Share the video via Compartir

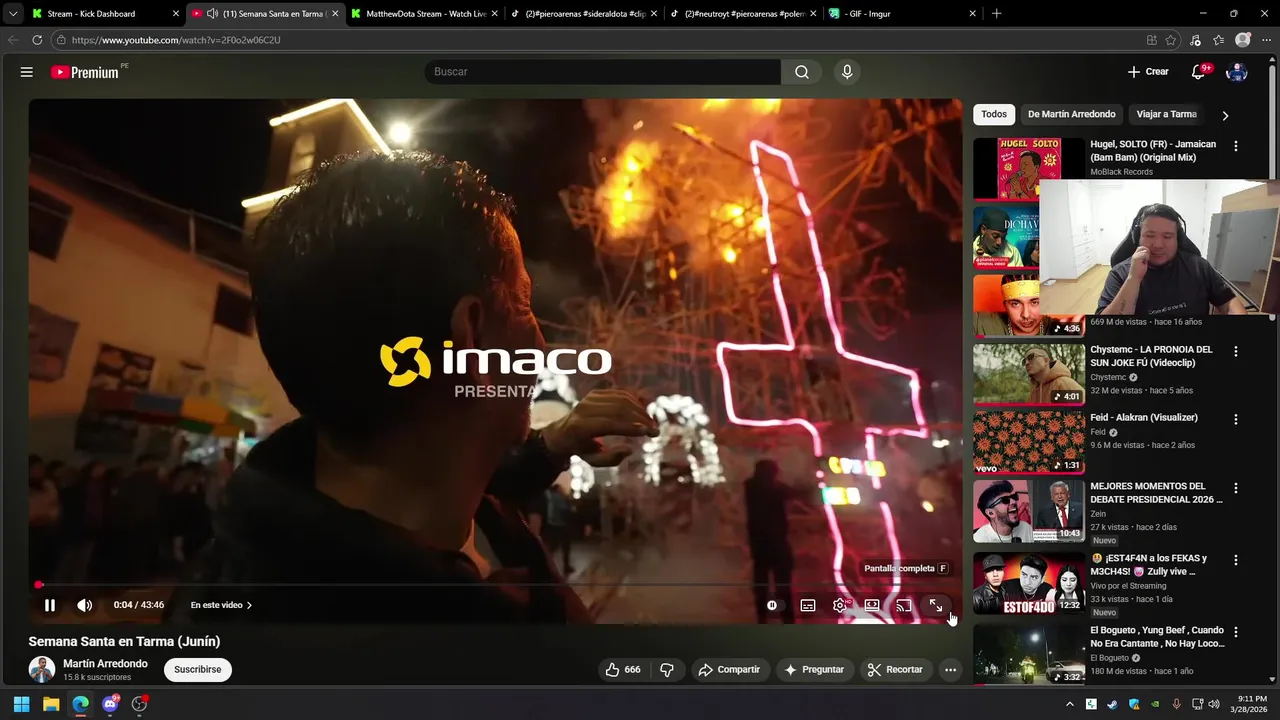pos(729,670)
